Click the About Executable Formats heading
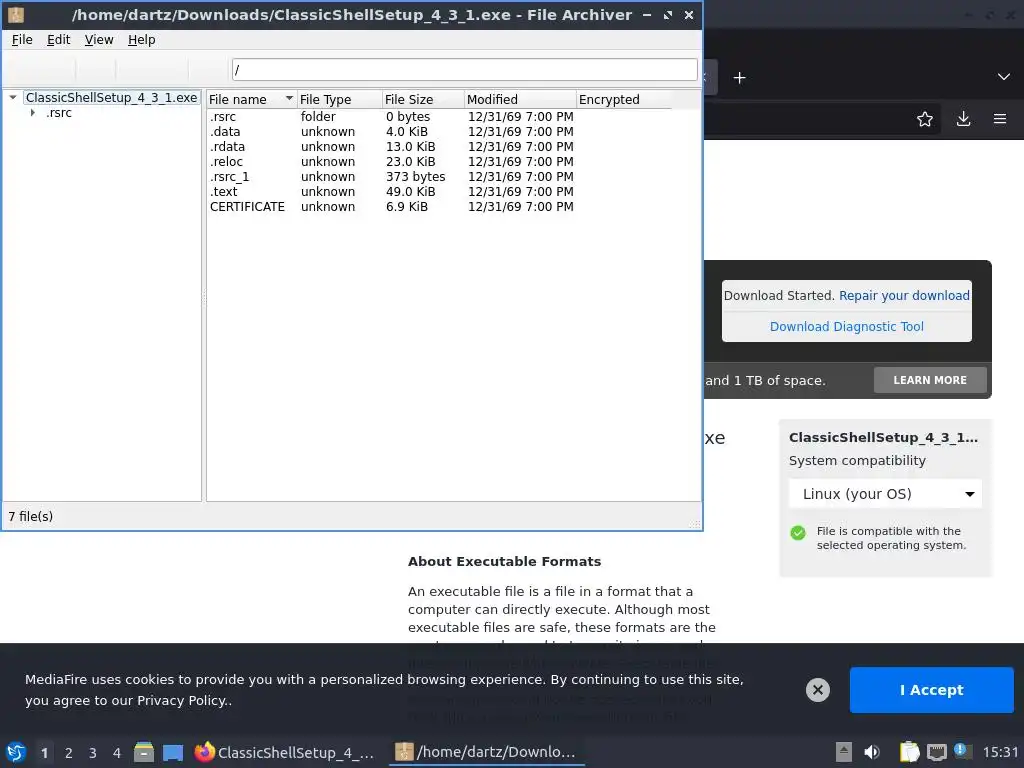This screenshot has width=1024, height=768. point(504,562)
